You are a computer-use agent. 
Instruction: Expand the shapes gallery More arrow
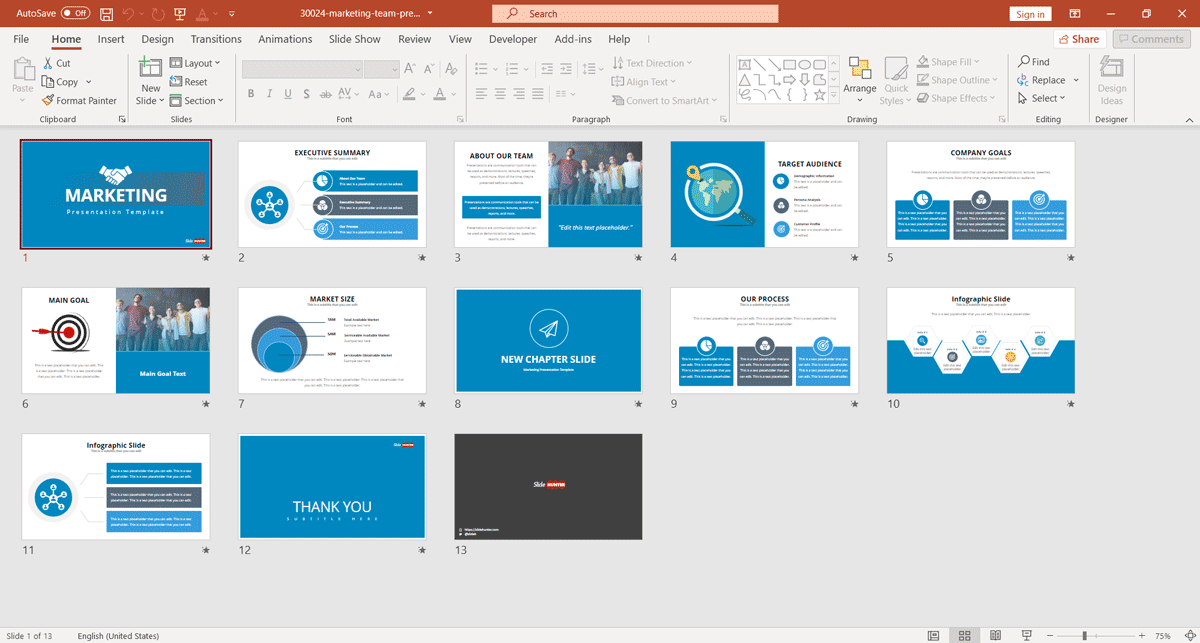(834, 96)
